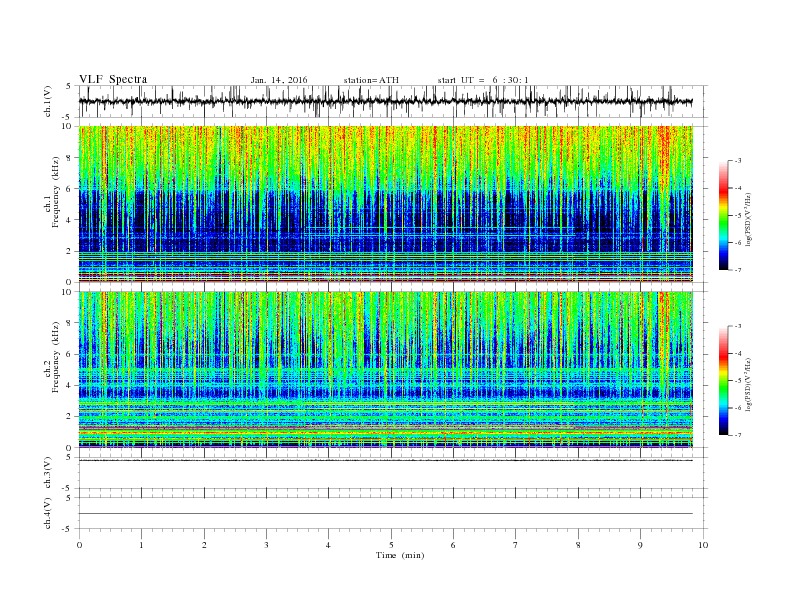Click time tick label "2" on bottom axis
This screenshot has width=792, height=612.
click(204, 545)
